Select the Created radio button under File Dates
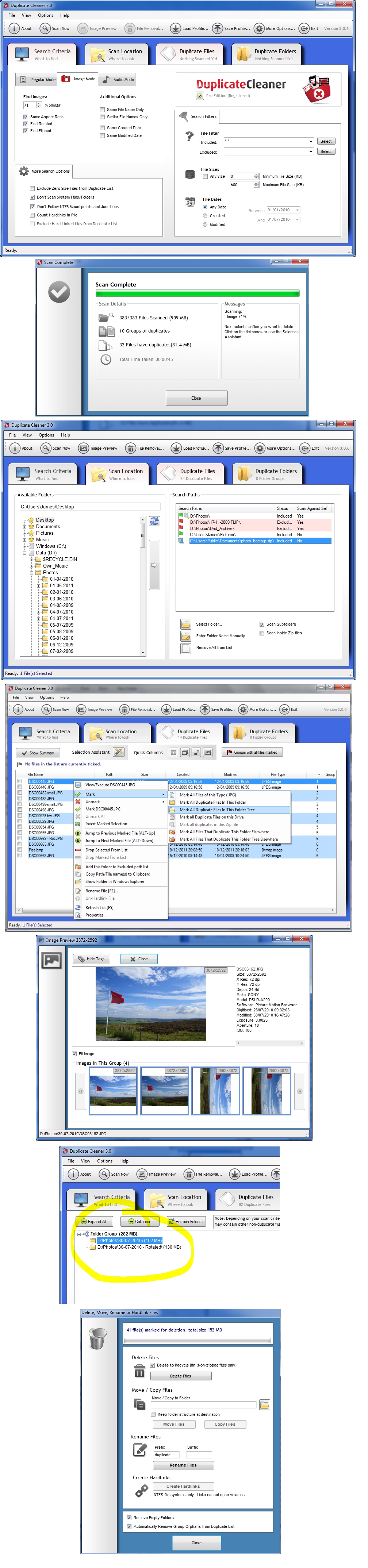368x1568 pixels. pyautogui.click(x=205, y=215)
